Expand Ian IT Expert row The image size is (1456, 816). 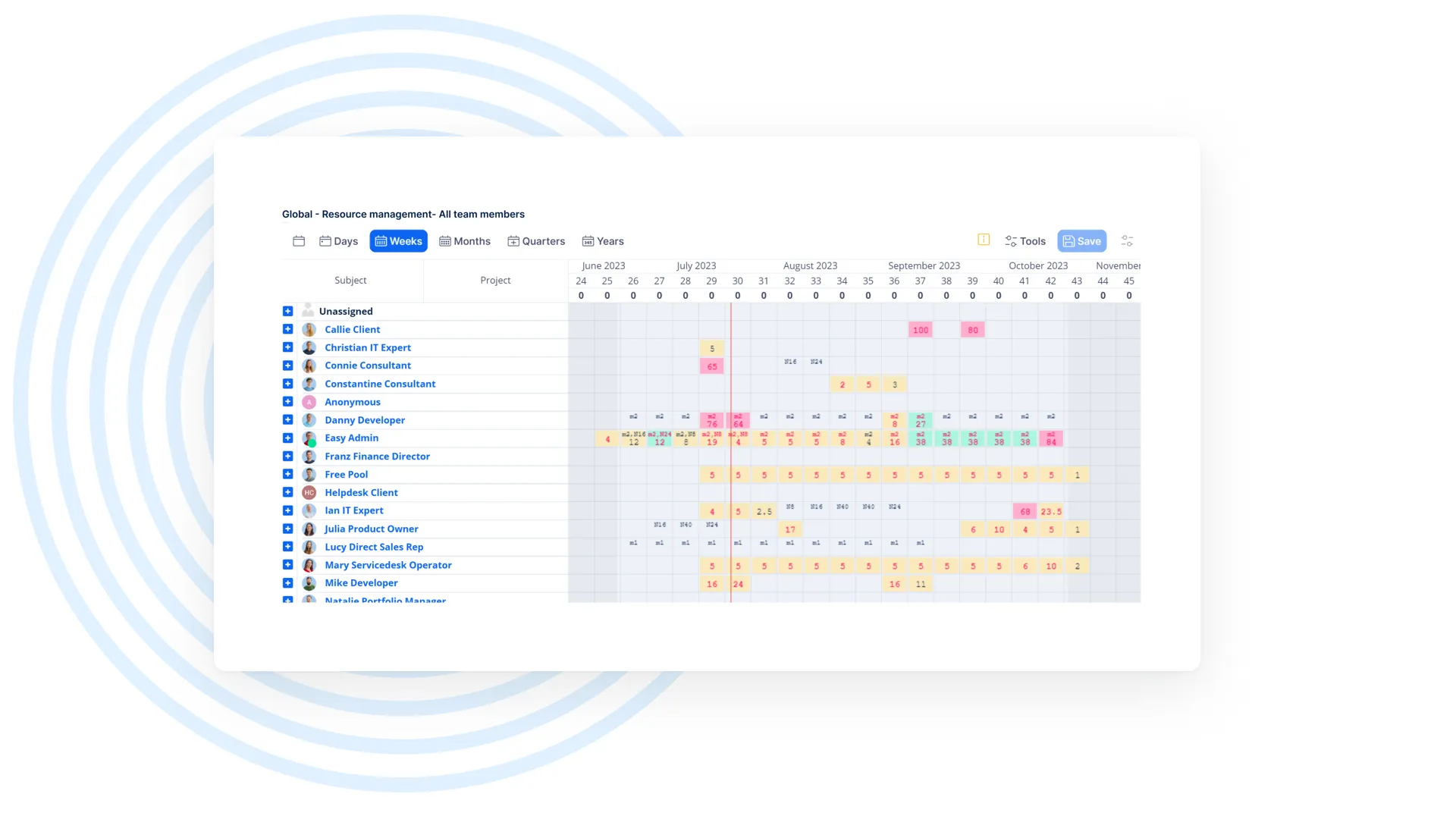click(287, 510)
